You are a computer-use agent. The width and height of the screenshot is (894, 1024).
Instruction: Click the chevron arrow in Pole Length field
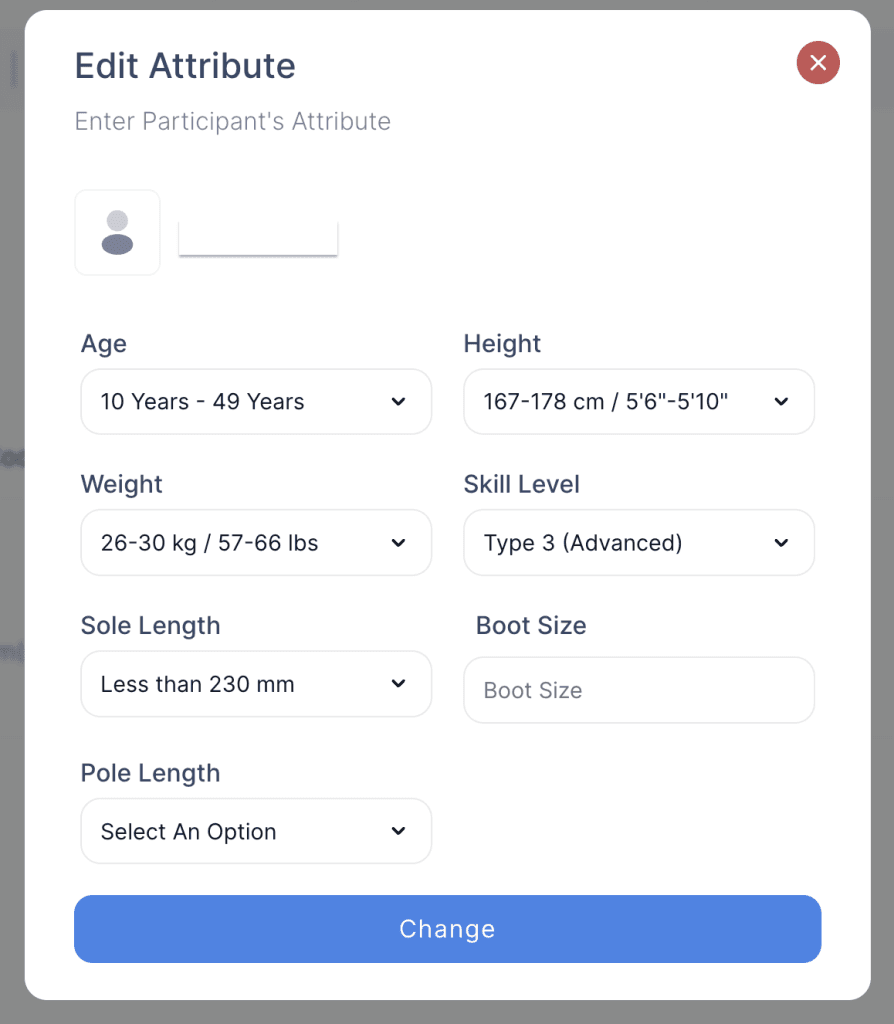[x=398, y=831]
